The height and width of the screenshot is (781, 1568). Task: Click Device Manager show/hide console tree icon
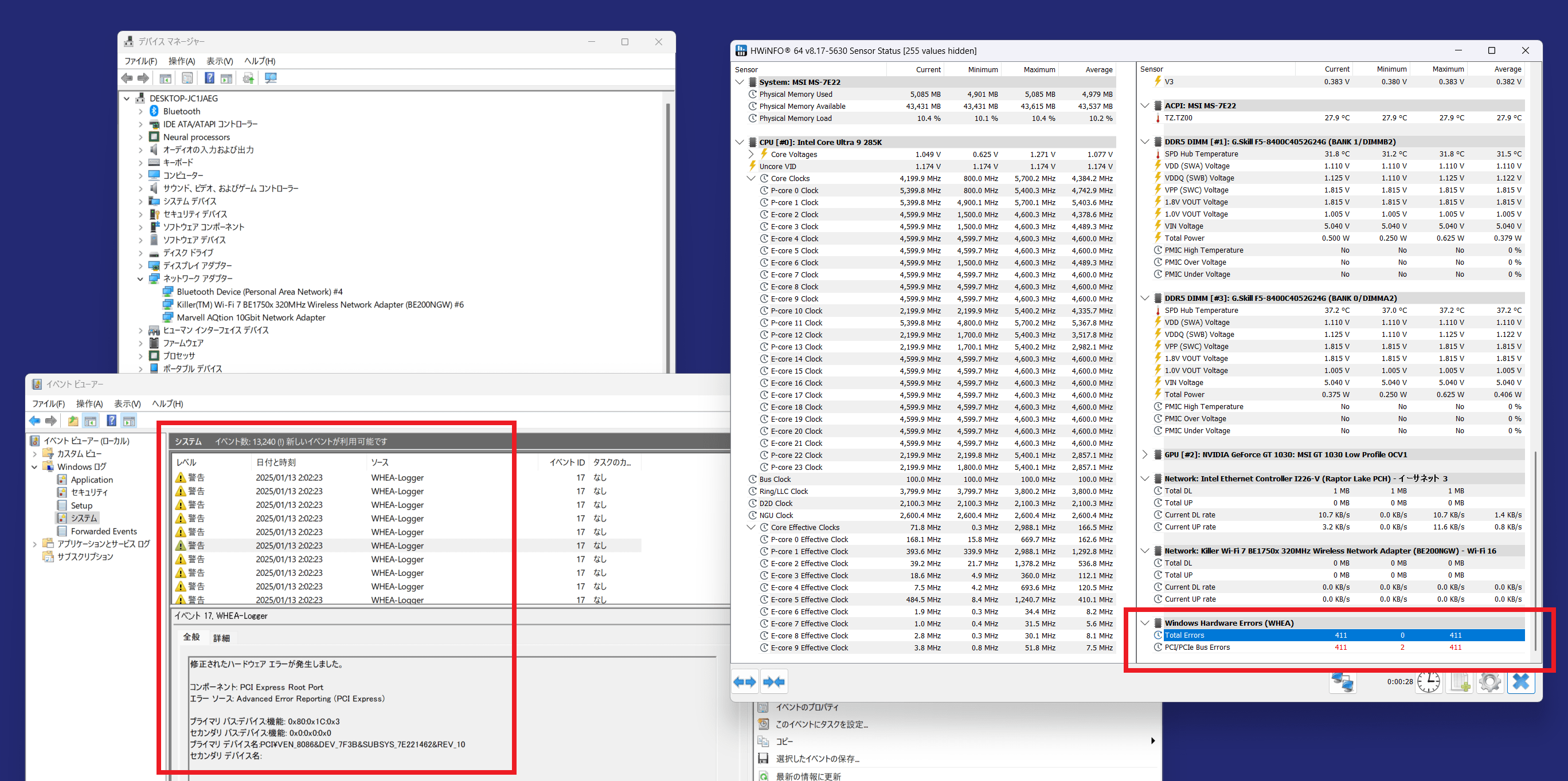(165, 78)
